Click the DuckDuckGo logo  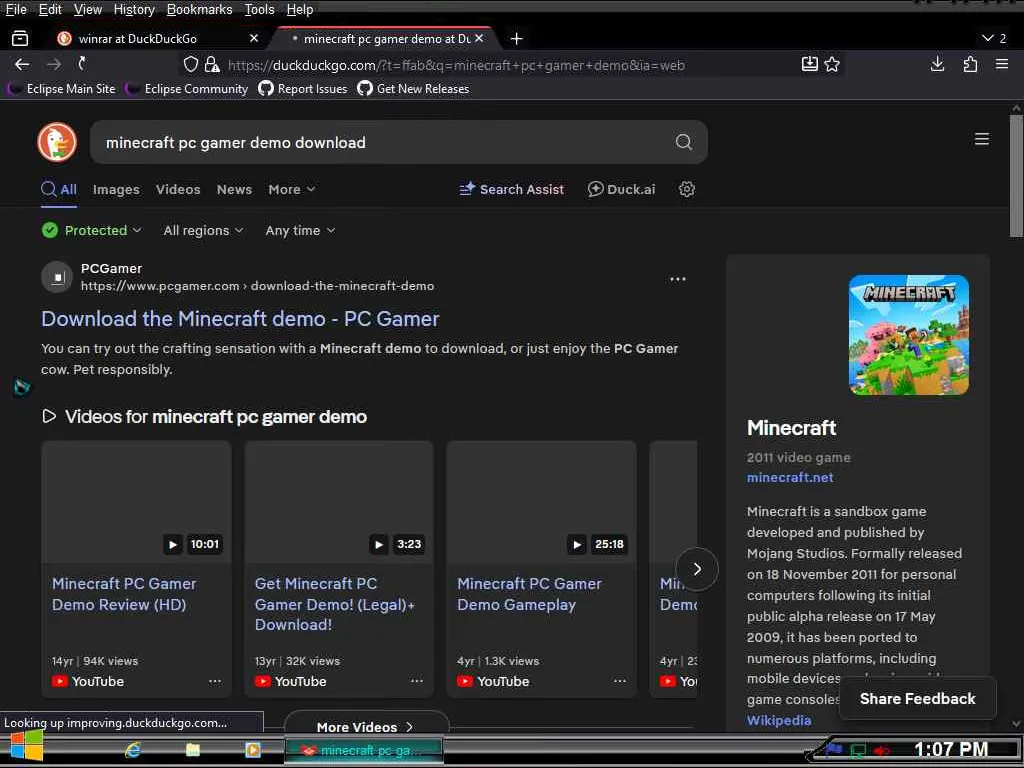[57, 142]
